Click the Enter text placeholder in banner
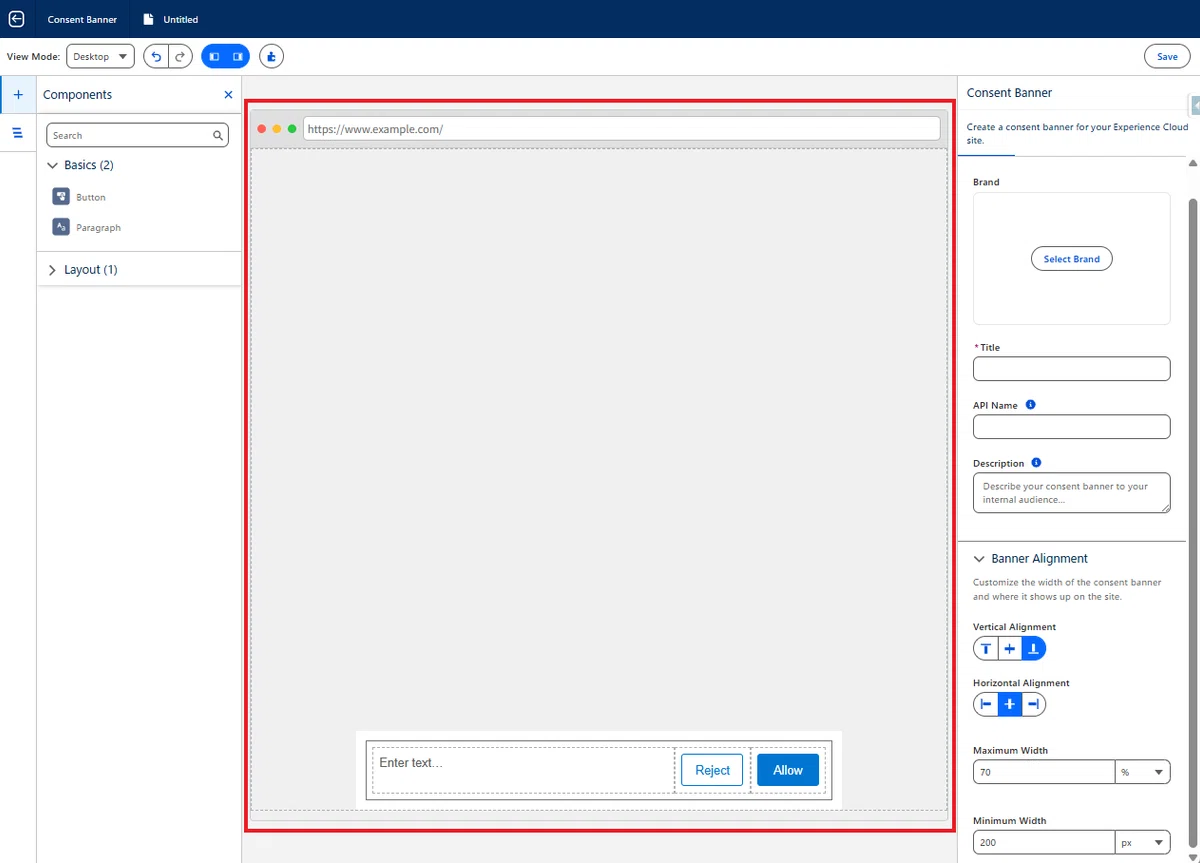The image size is (1200, 863). click(410, 763)
